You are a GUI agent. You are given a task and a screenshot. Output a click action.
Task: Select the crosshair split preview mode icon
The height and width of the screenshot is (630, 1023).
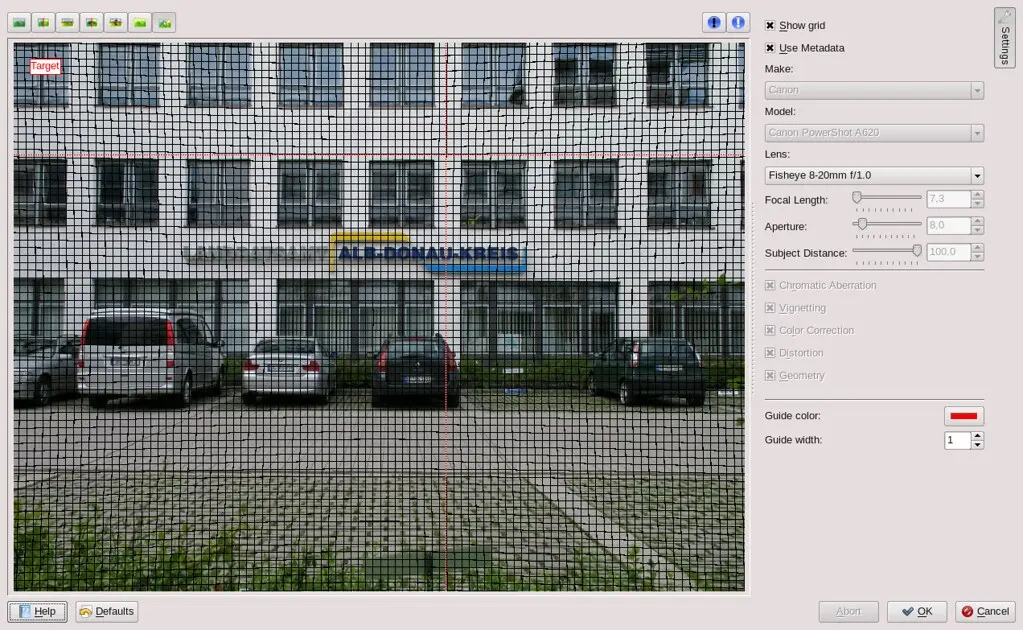coord(90,21)
